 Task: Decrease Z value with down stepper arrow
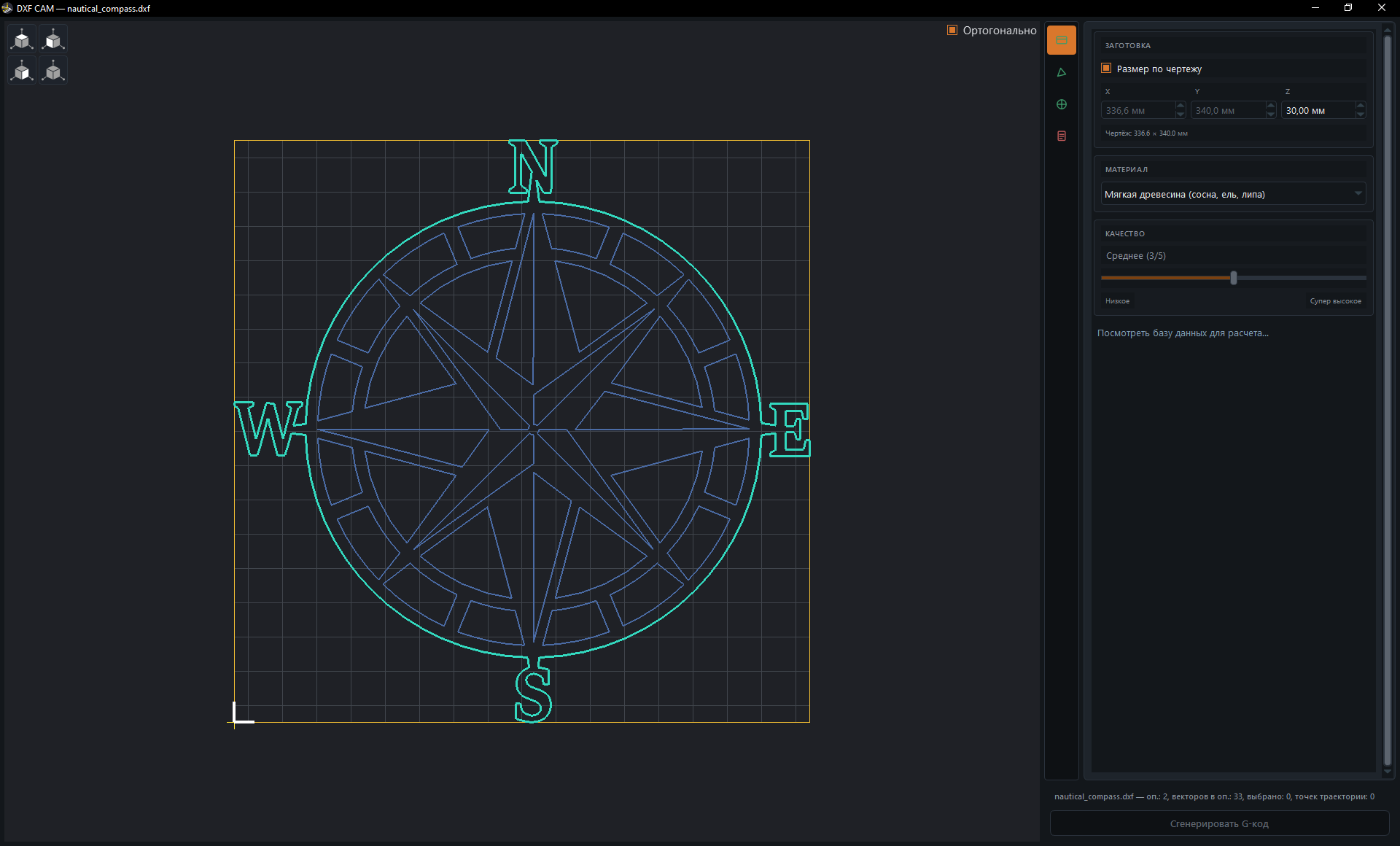tap(1361, 115)
